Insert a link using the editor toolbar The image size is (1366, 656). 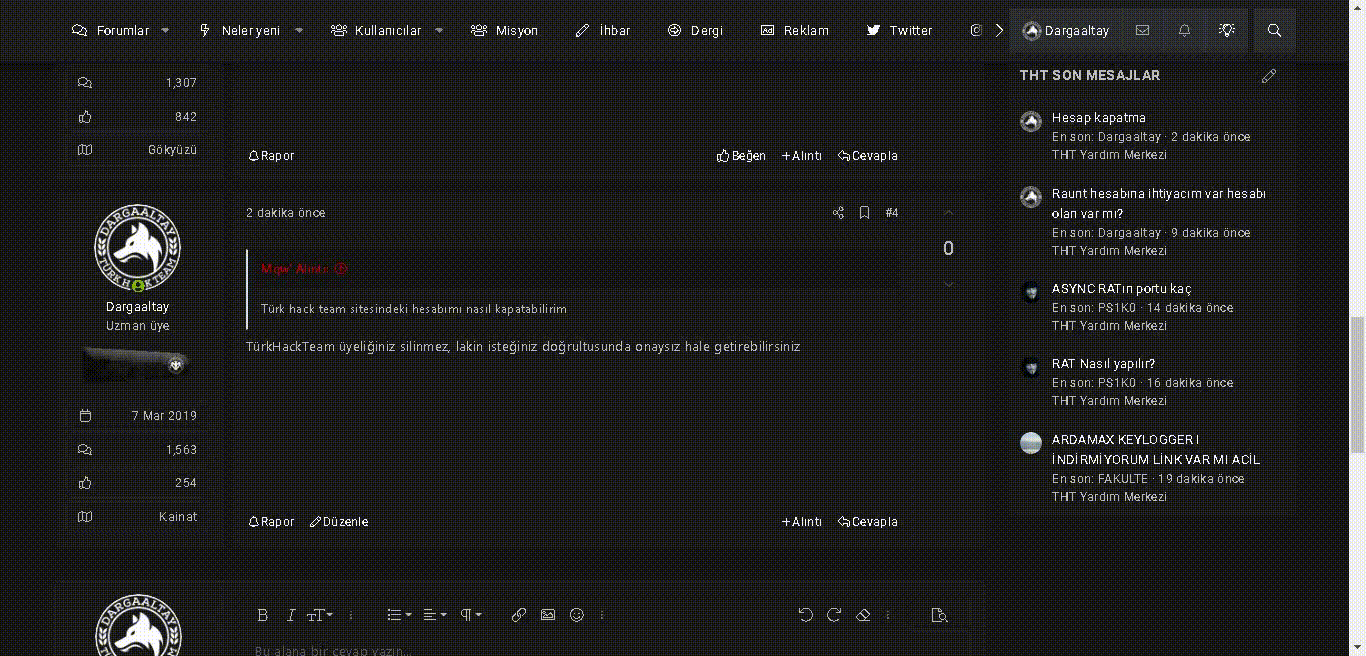pyautogui.click(x=518, y=615)
